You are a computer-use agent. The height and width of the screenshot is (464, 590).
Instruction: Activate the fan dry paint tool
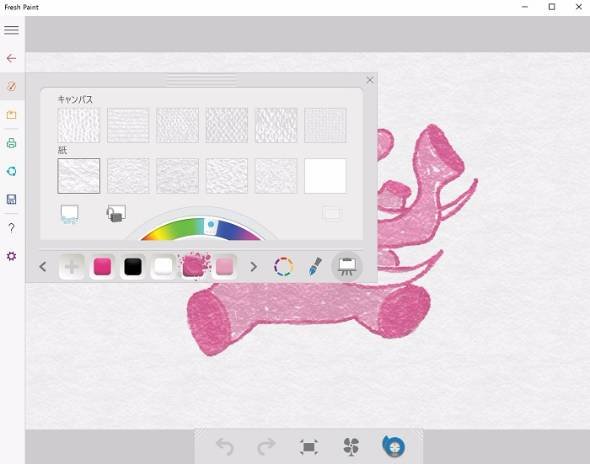(351, 447)
